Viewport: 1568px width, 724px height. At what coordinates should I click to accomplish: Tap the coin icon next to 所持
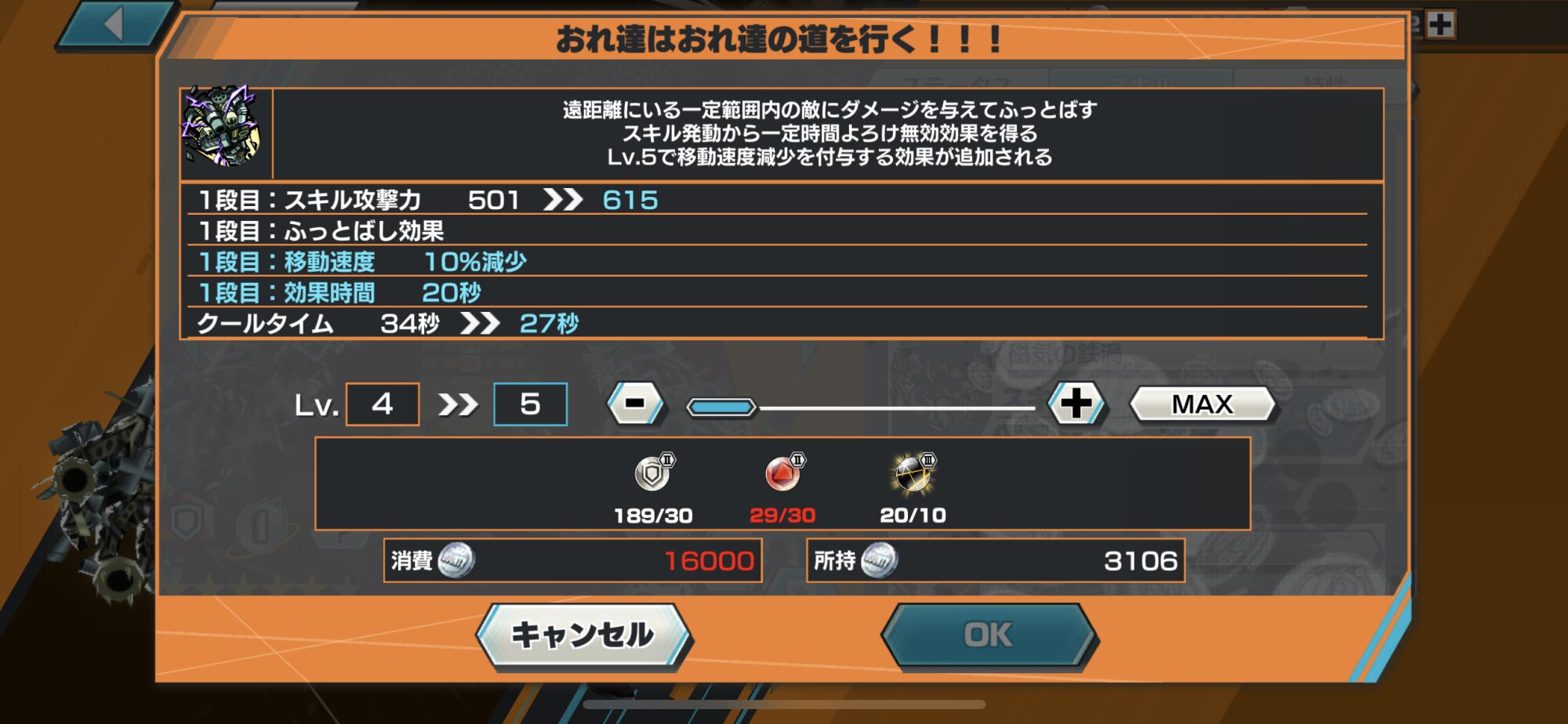(880, 561)
